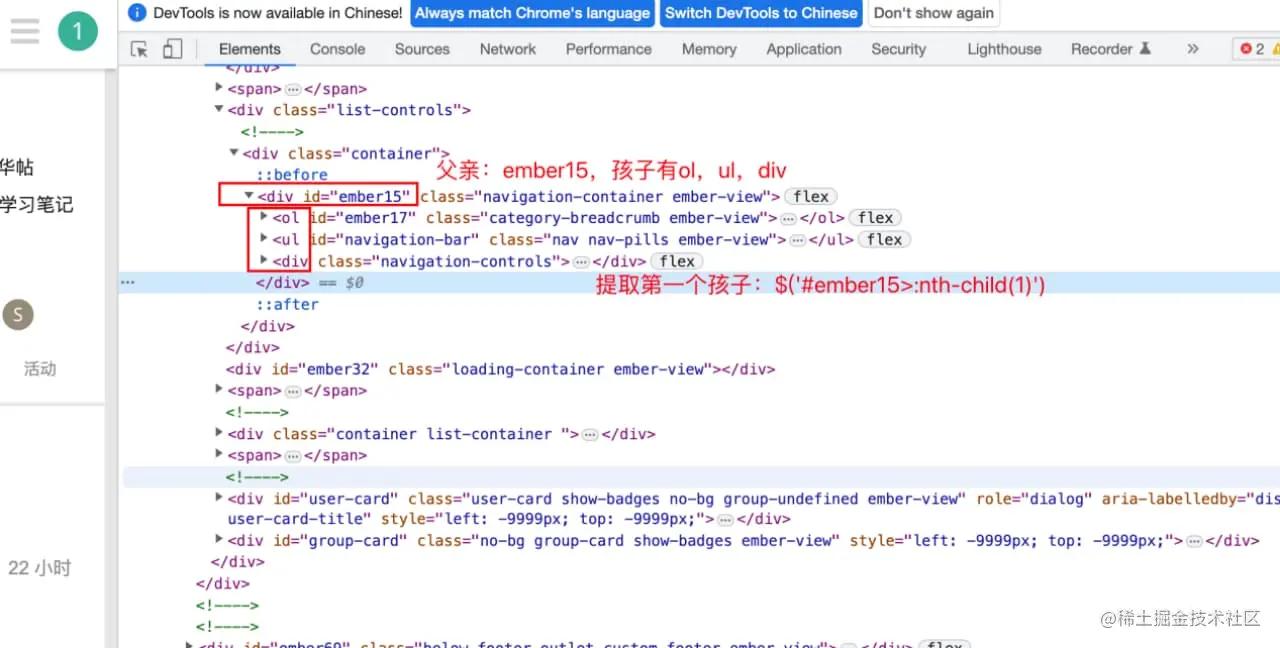
Task: Switch to the Console tab
Action: 337,48
